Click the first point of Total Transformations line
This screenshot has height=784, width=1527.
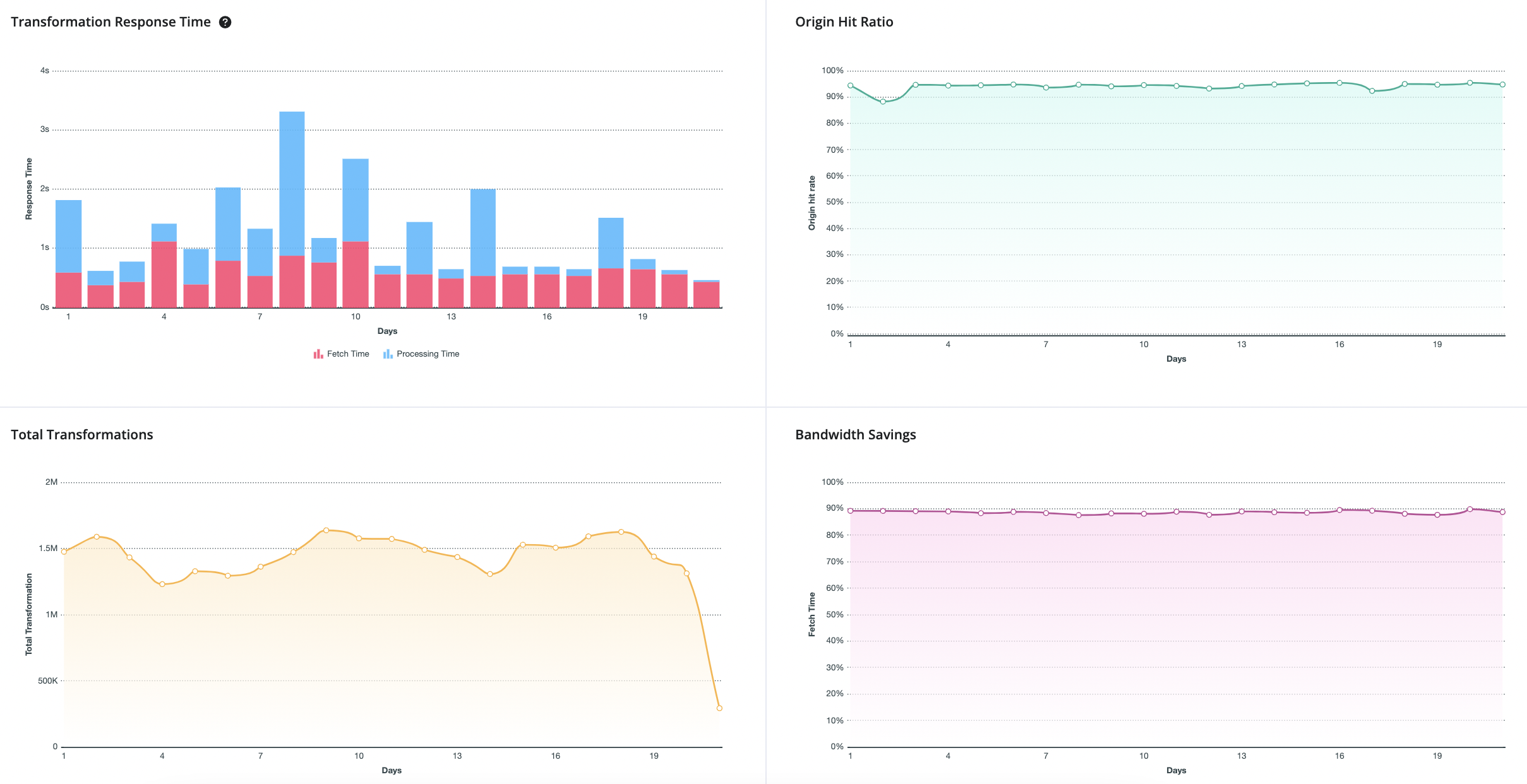click(x=64, y=552)
